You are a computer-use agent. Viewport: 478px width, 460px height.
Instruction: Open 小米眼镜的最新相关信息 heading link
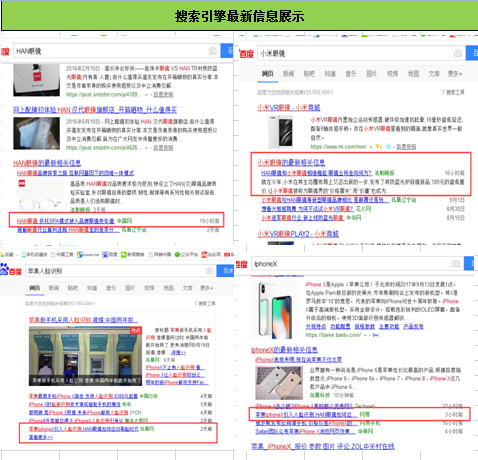click(x=291, y=162)
